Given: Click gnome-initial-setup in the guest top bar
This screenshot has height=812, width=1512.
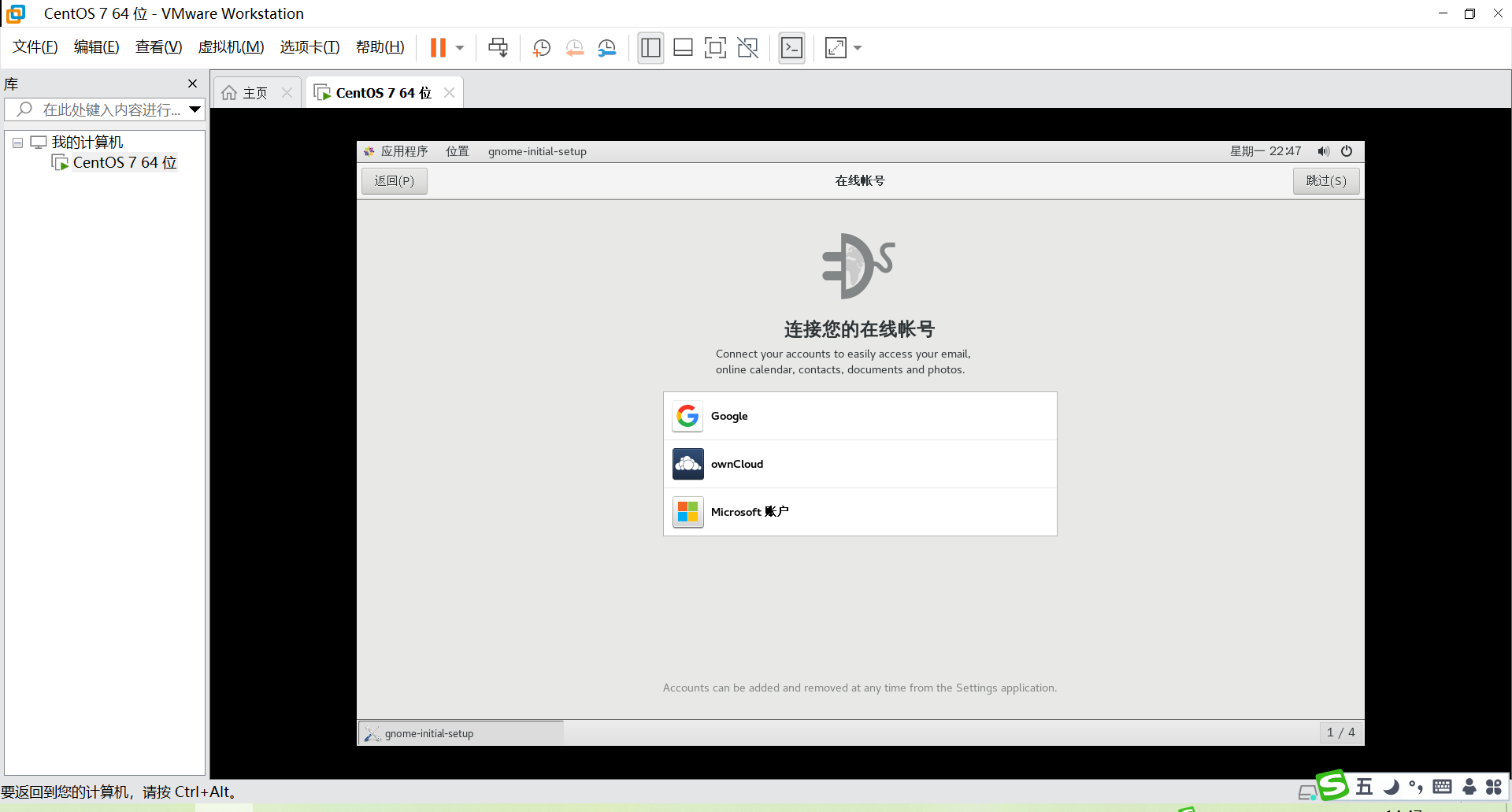Looking at the screenshot, I should tap(537, 151).
